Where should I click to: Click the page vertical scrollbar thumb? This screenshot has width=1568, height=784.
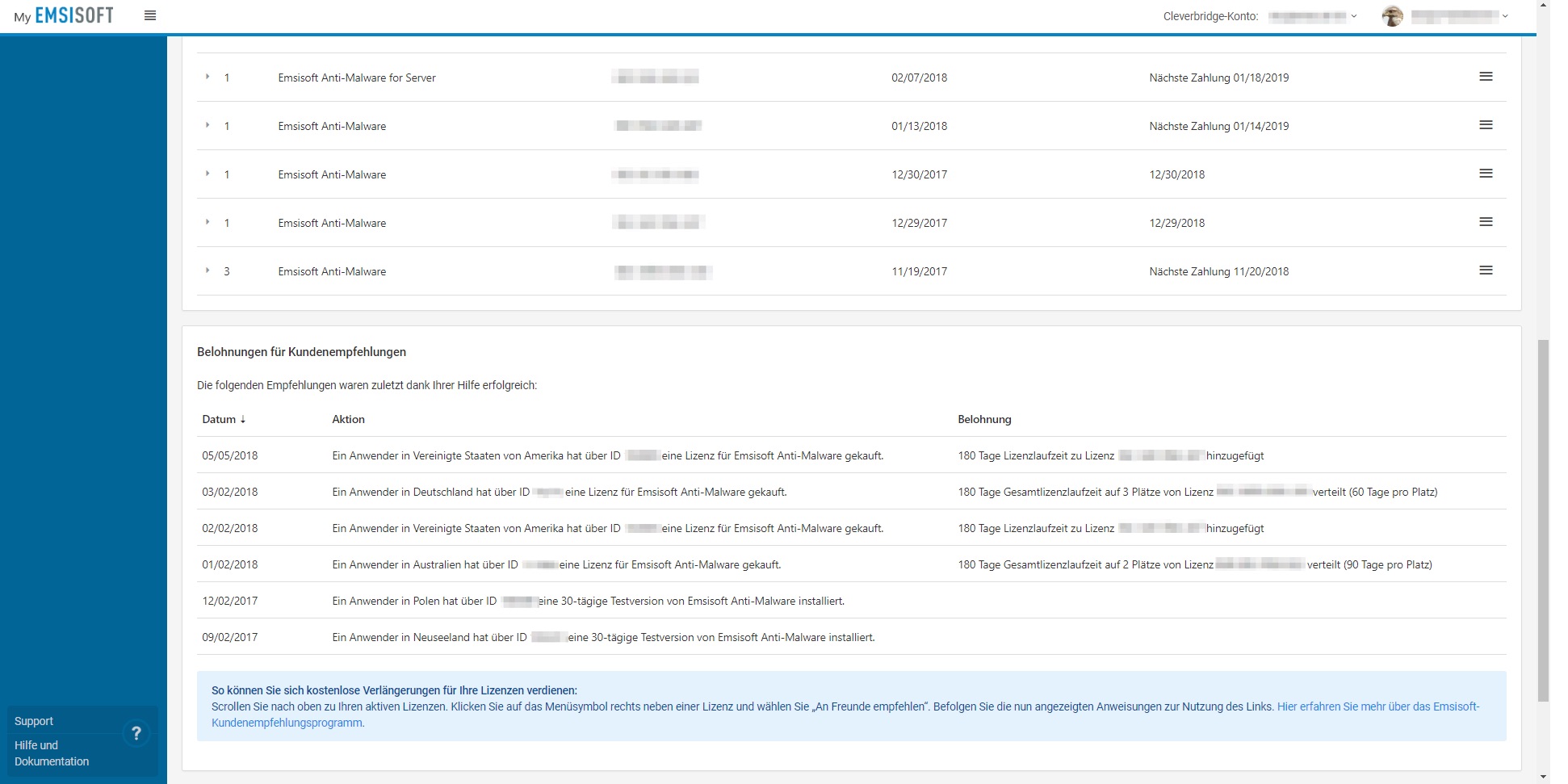(x=1543, y=520)
